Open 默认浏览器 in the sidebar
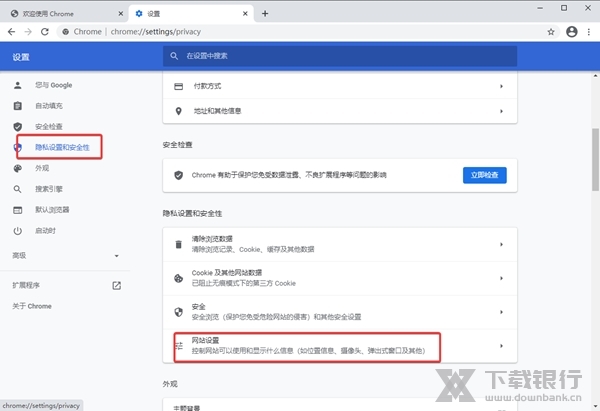Screen dimensions: 600x411 coord(52,210)
